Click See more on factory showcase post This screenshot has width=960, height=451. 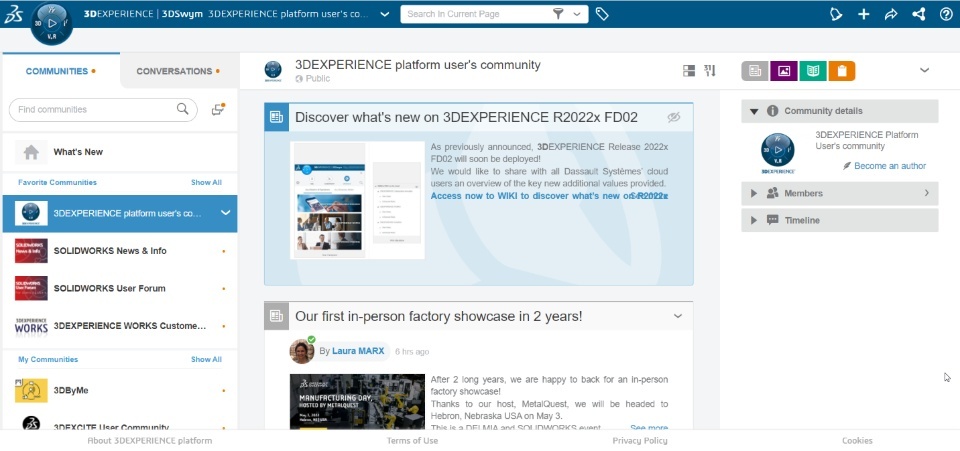point(649,428)
